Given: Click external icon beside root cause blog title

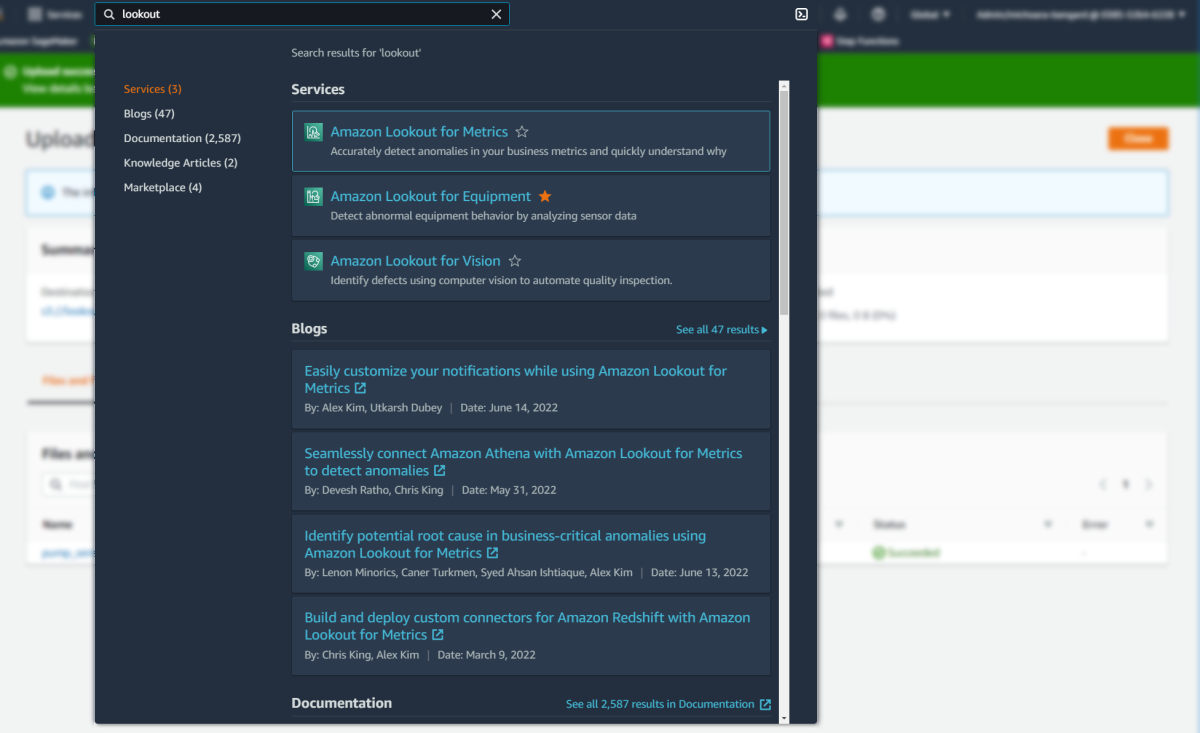Looking at the screenshot, I should tap(492, 553).
